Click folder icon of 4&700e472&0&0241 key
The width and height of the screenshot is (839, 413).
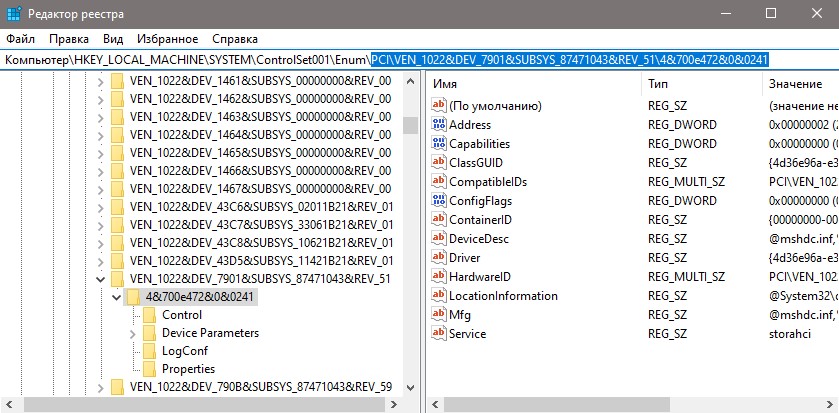pyautogui.click(x=134, y=297)
